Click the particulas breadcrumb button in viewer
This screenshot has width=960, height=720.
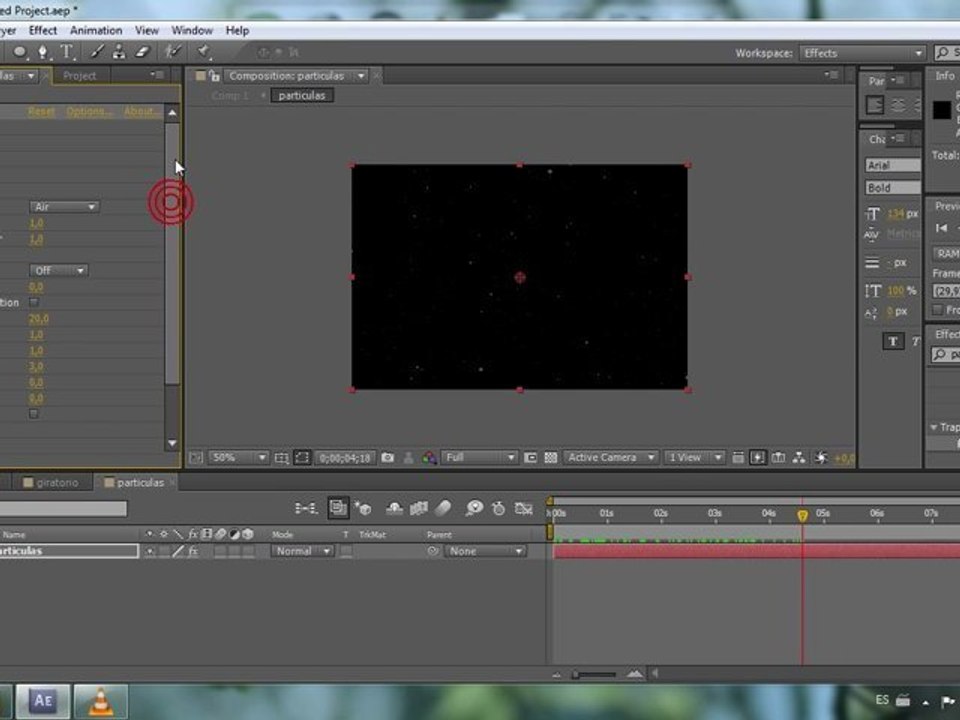tap(302, 96)
